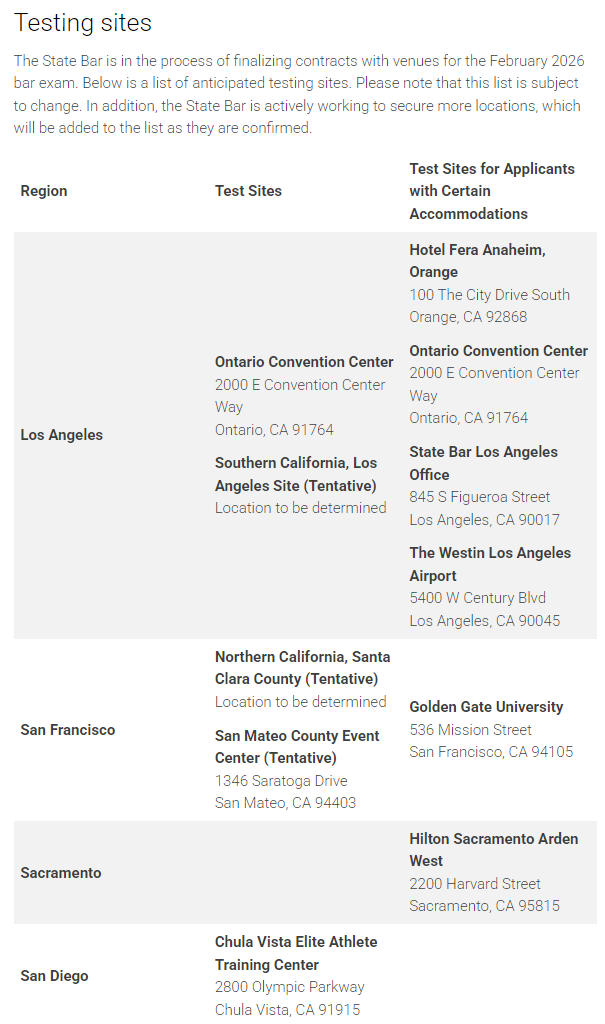Click the 845 S Figueroa Street address
The image size is (605, 1024).
click(479, 497)
